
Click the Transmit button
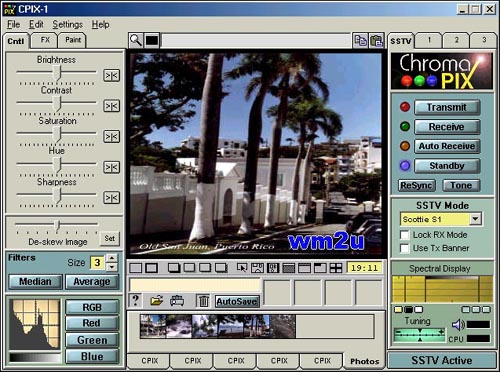447,107
